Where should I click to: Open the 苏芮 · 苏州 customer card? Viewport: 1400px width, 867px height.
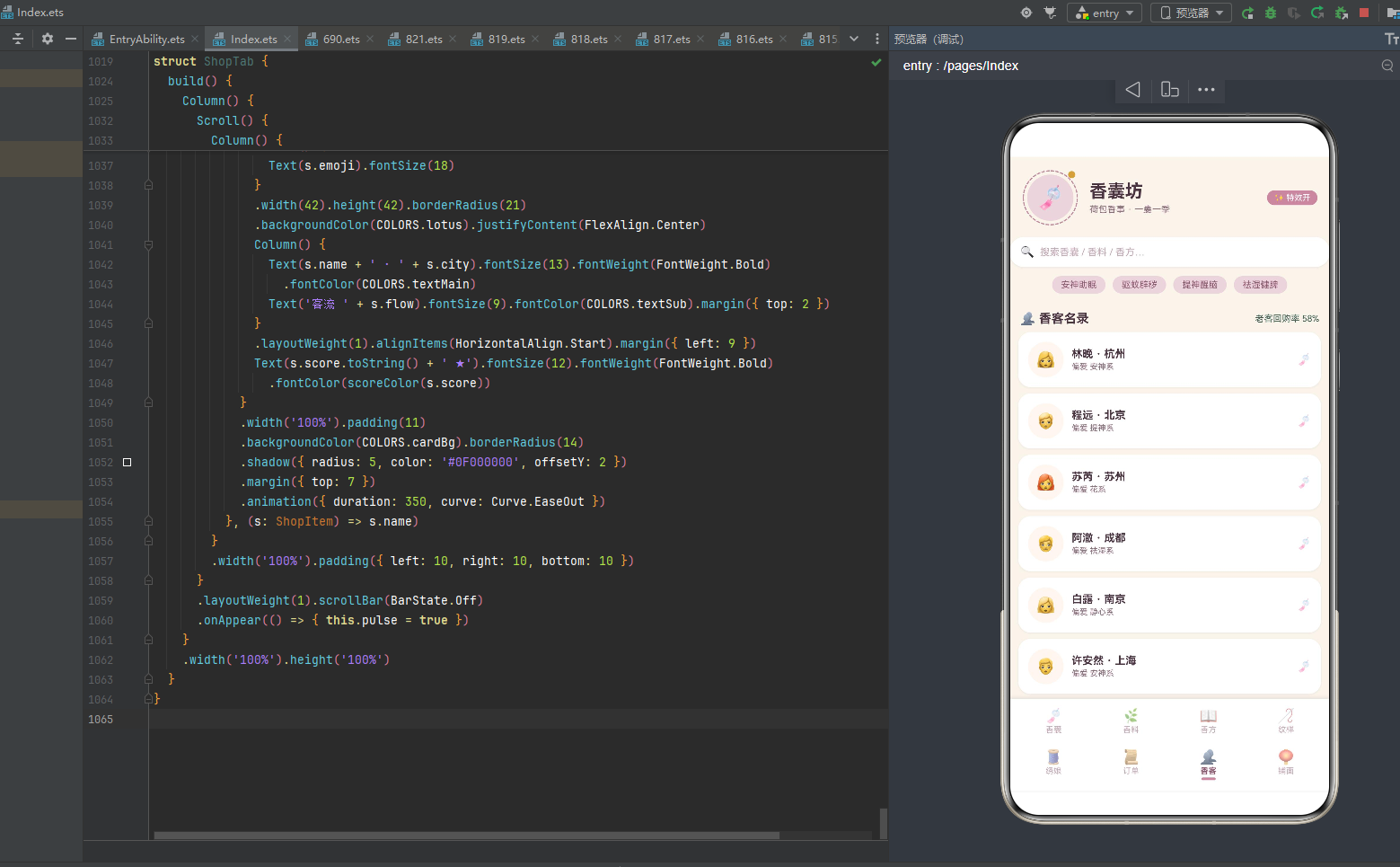coord(1169,482)
